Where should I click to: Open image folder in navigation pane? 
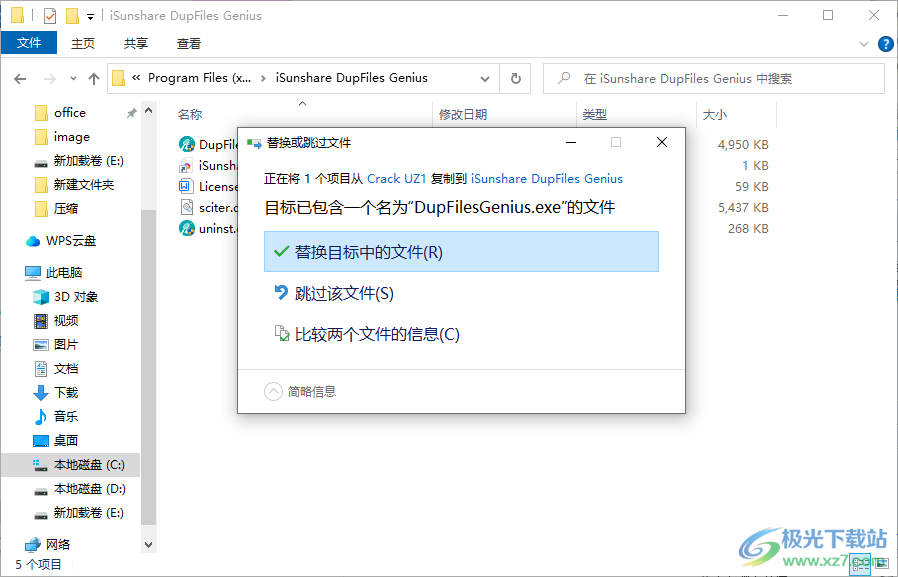pos(72,137)
